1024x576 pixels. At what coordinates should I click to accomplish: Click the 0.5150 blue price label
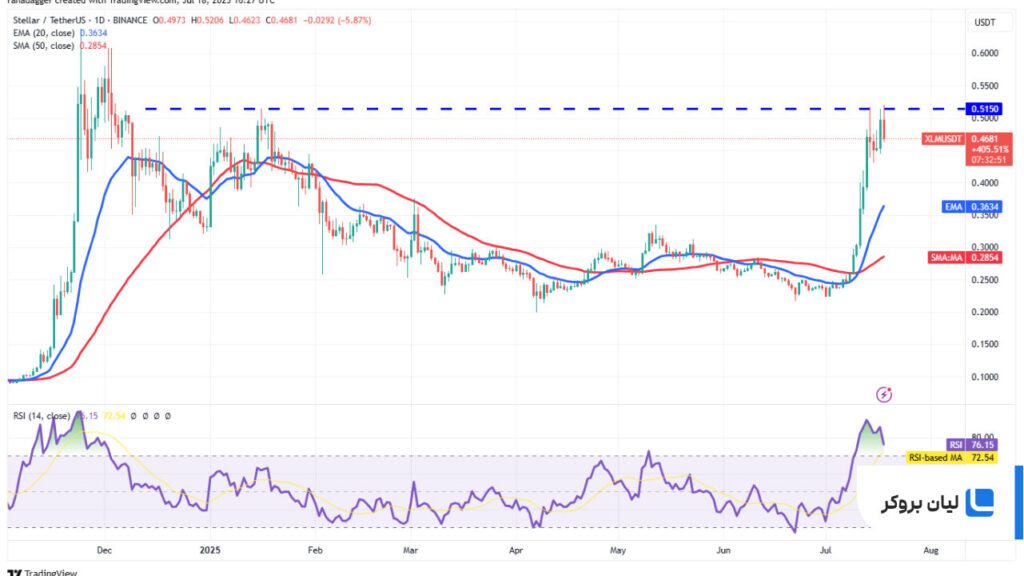984,109
